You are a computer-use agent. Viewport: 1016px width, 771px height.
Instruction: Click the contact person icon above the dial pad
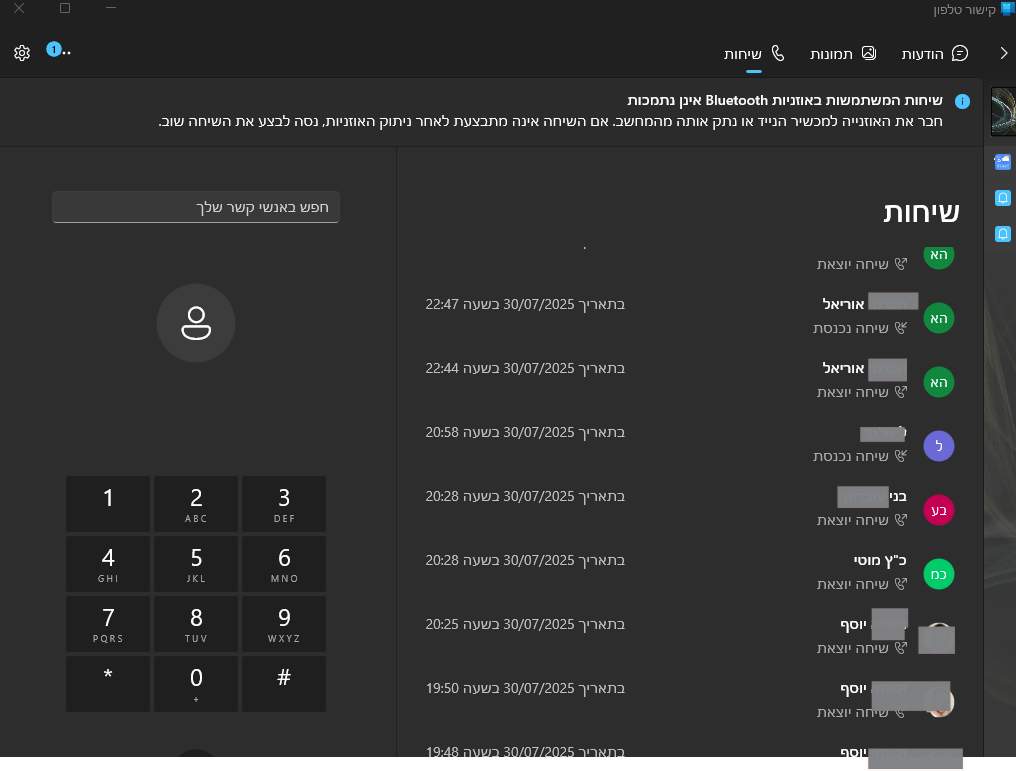196,322
